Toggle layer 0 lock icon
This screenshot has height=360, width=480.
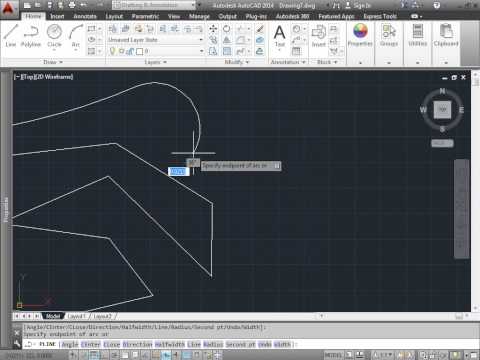[x=131, y=51]
